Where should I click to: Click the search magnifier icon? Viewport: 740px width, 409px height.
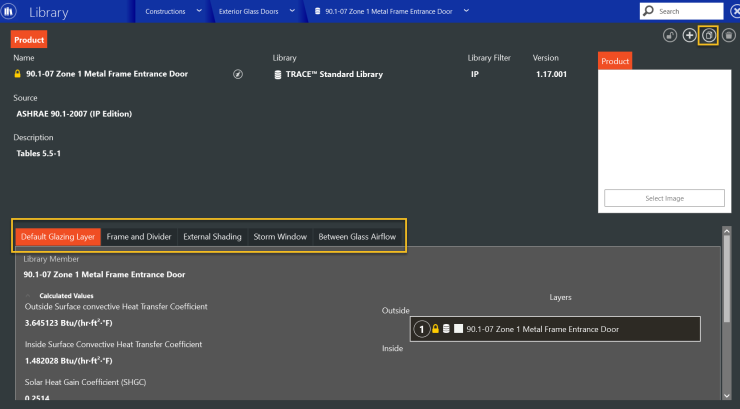click(649, 11)
